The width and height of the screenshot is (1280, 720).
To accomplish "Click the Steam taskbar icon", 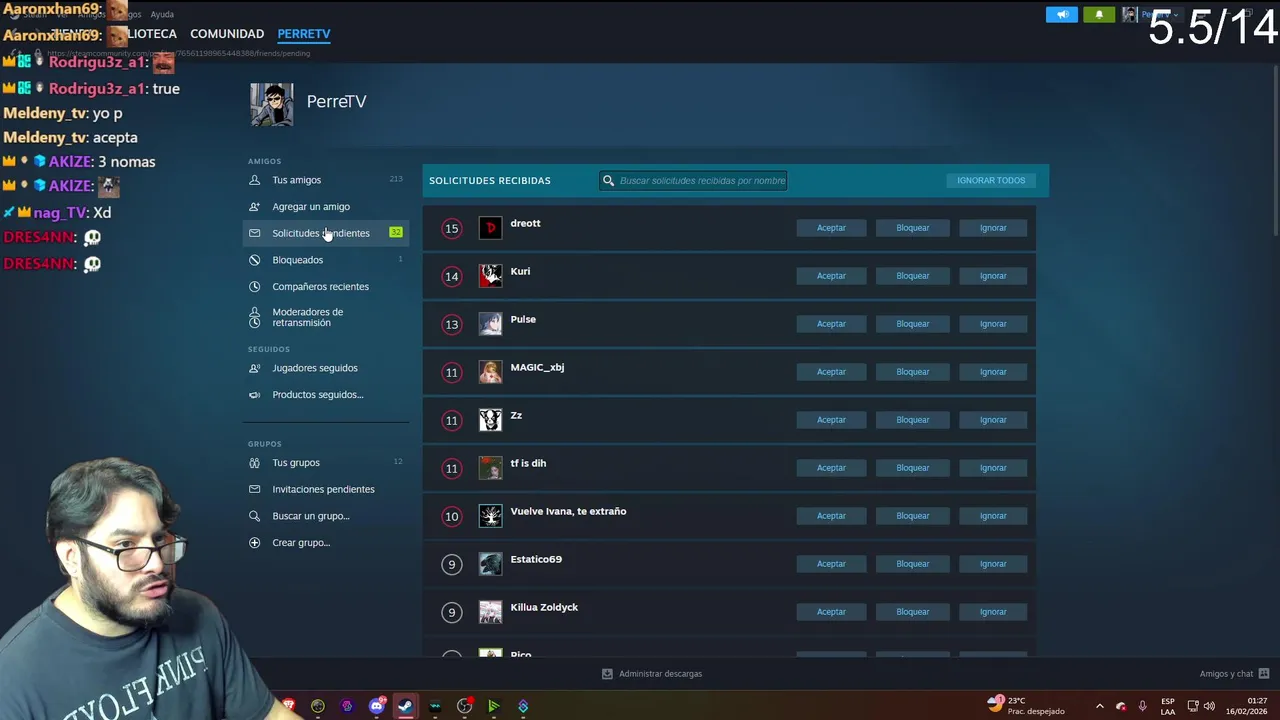I will pyautogui.click(x=405, y=706).
